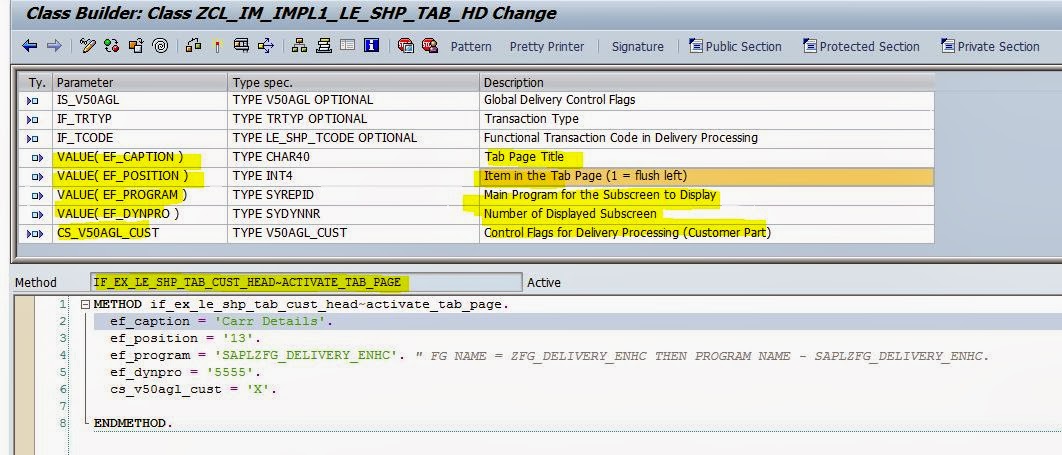The height and width of the screenshot is (455, 1062).
Task: Click exporting icon of EF_POSITION row
Action: (37, 177)
